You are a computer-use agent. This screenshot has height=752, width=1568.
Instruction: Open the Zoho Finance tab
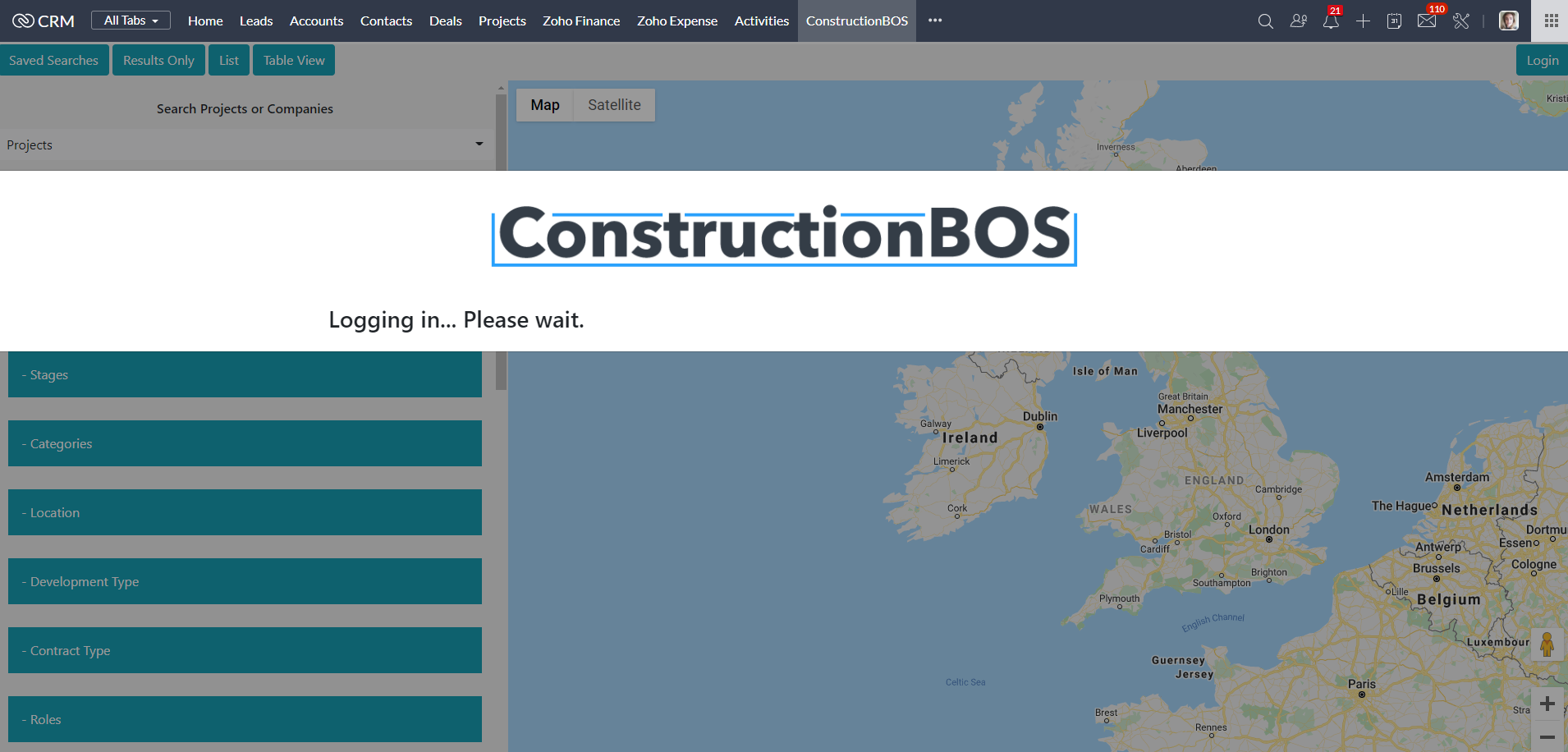click(581, 21)
